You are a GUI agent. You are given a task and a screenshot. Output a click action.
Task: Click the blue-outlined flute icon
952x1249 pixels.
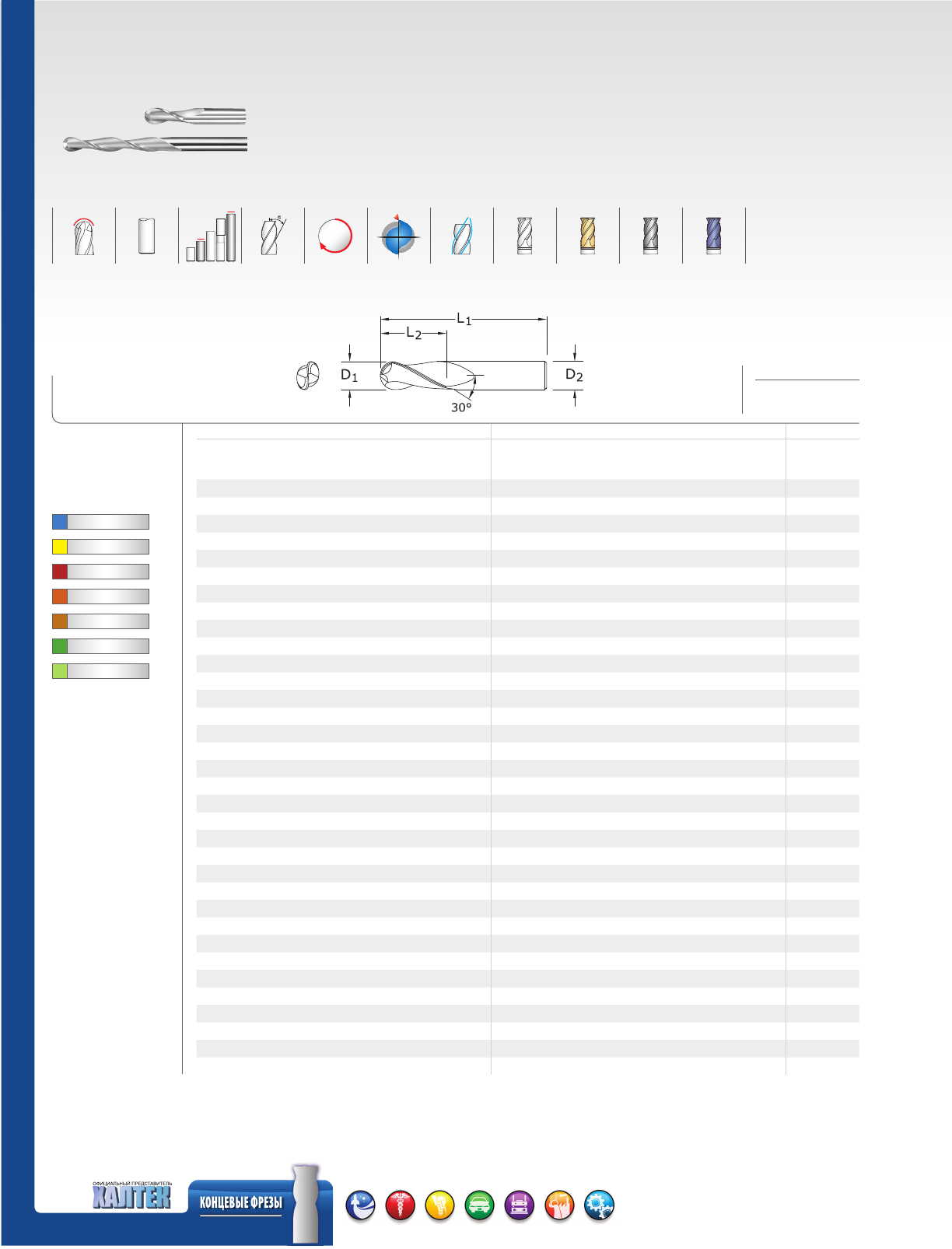click(462, 235)
